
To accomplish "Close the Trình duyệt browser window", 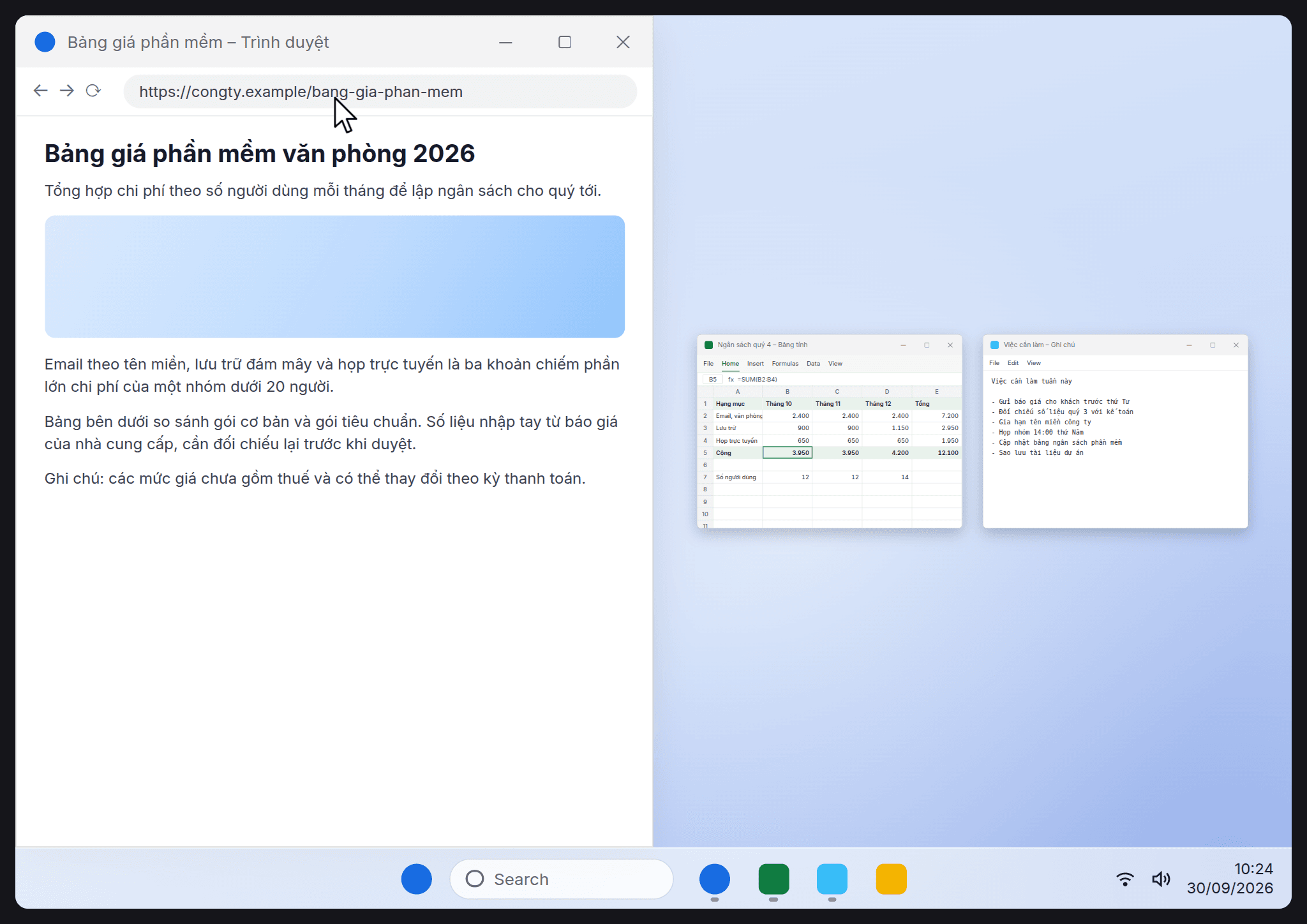I will coord(623,42).
